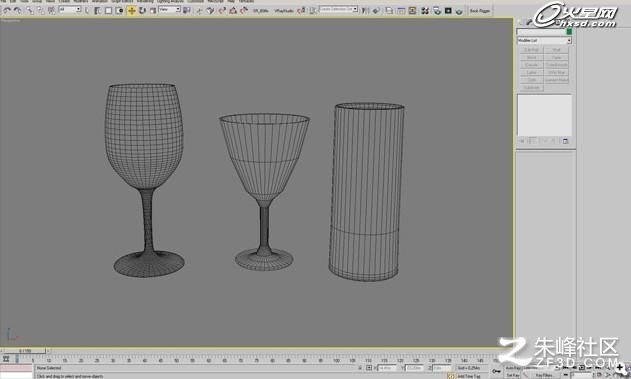This screenshot has height=379, width=631.
Task: Click the Configure Modifier Sets icon
Action: click(x=565, y=141)
